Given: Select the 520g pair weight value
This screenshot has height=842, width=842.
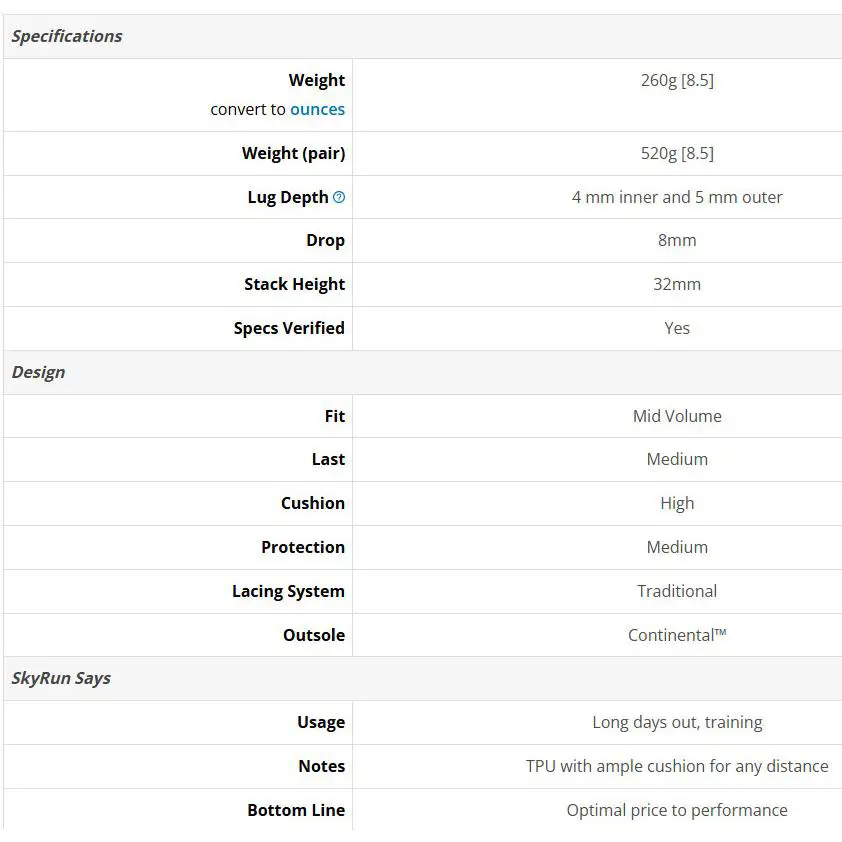Looking at the screenshot, I should tap(677, 153).
